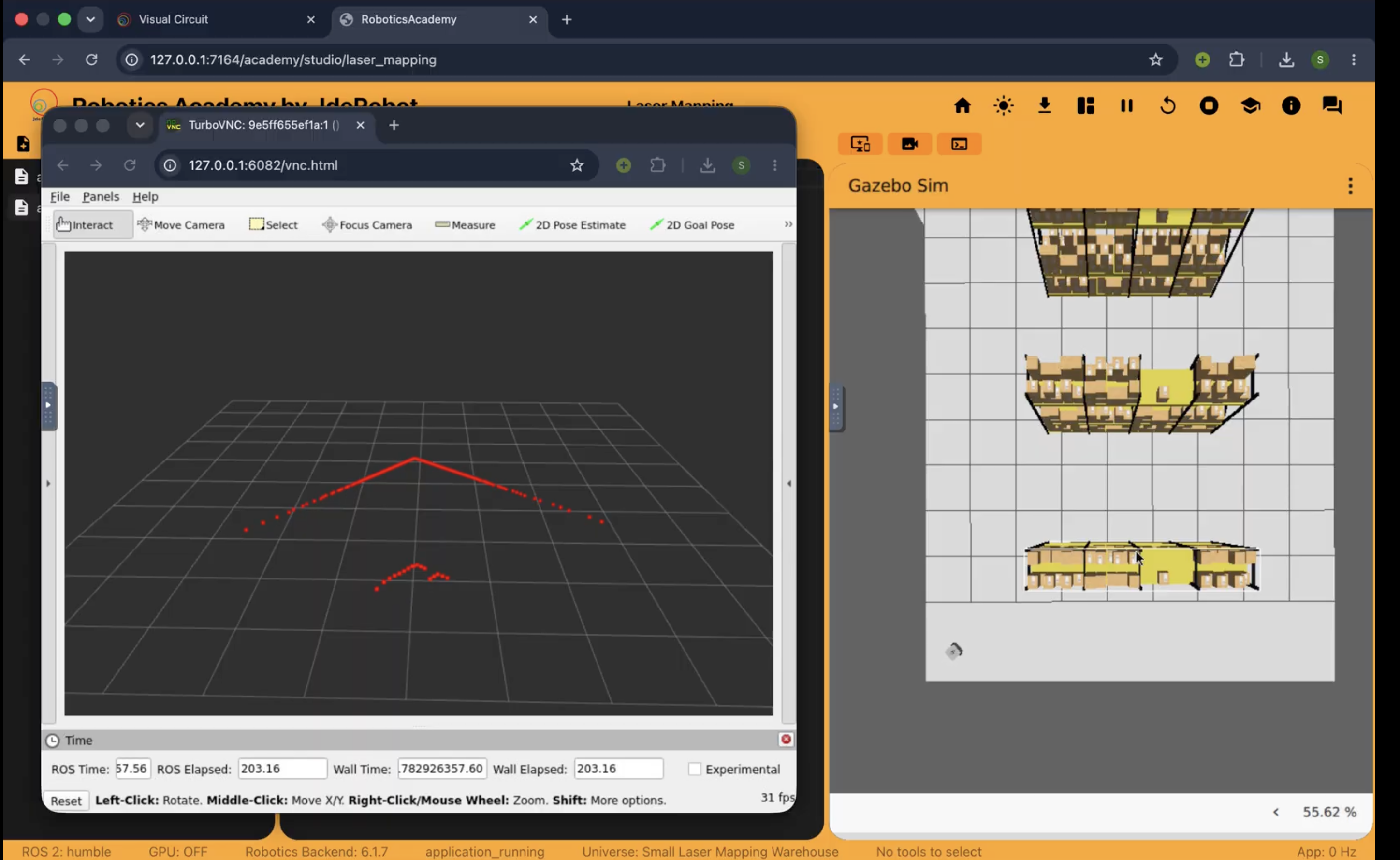Open the Help menu in RViz
The width and height of the screenshot is (1400, 860).
(x=145, y=196)
